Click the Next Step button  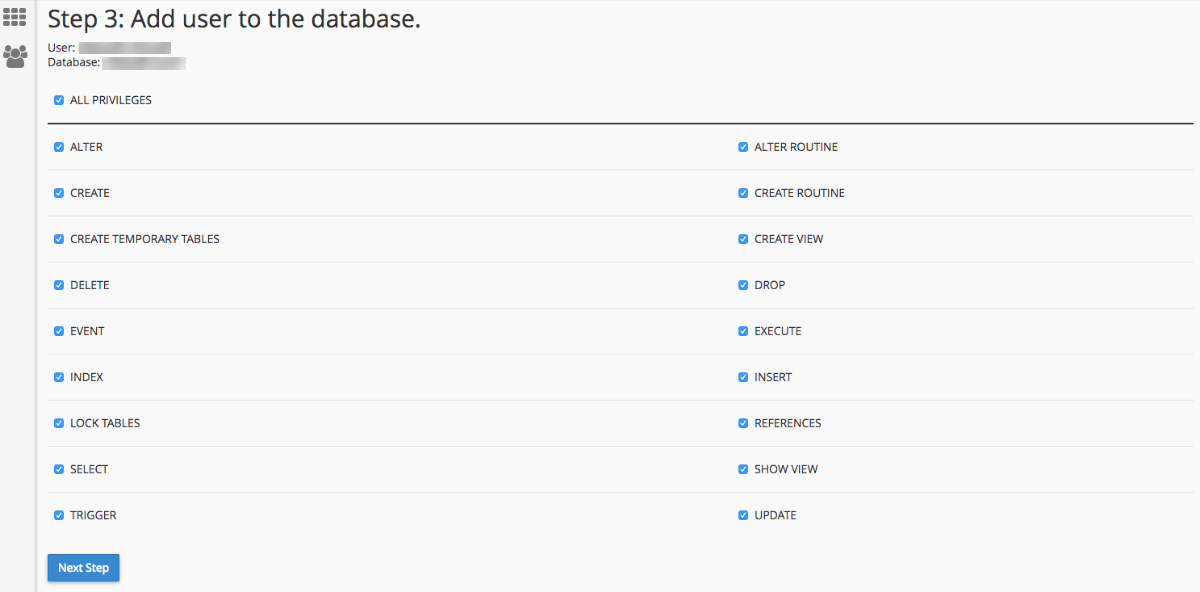[83, 568]
